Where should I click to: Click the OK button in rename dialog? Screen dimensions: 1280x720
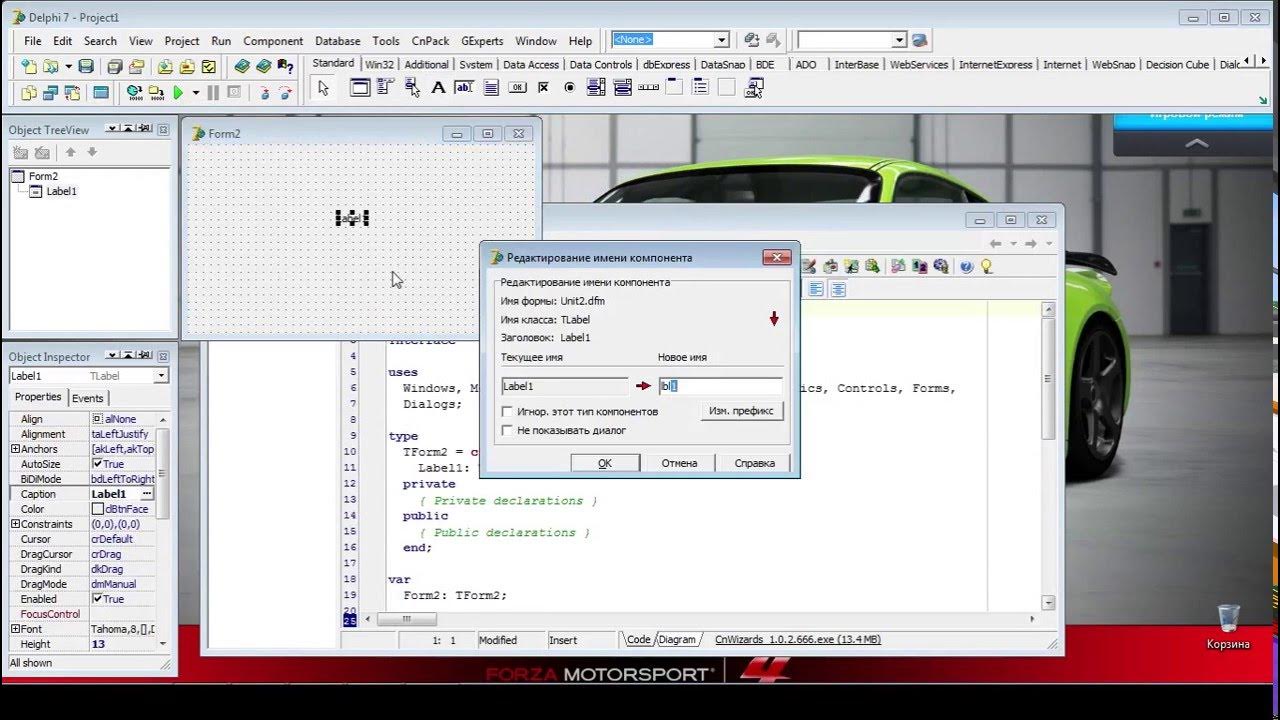coord(605,463)
